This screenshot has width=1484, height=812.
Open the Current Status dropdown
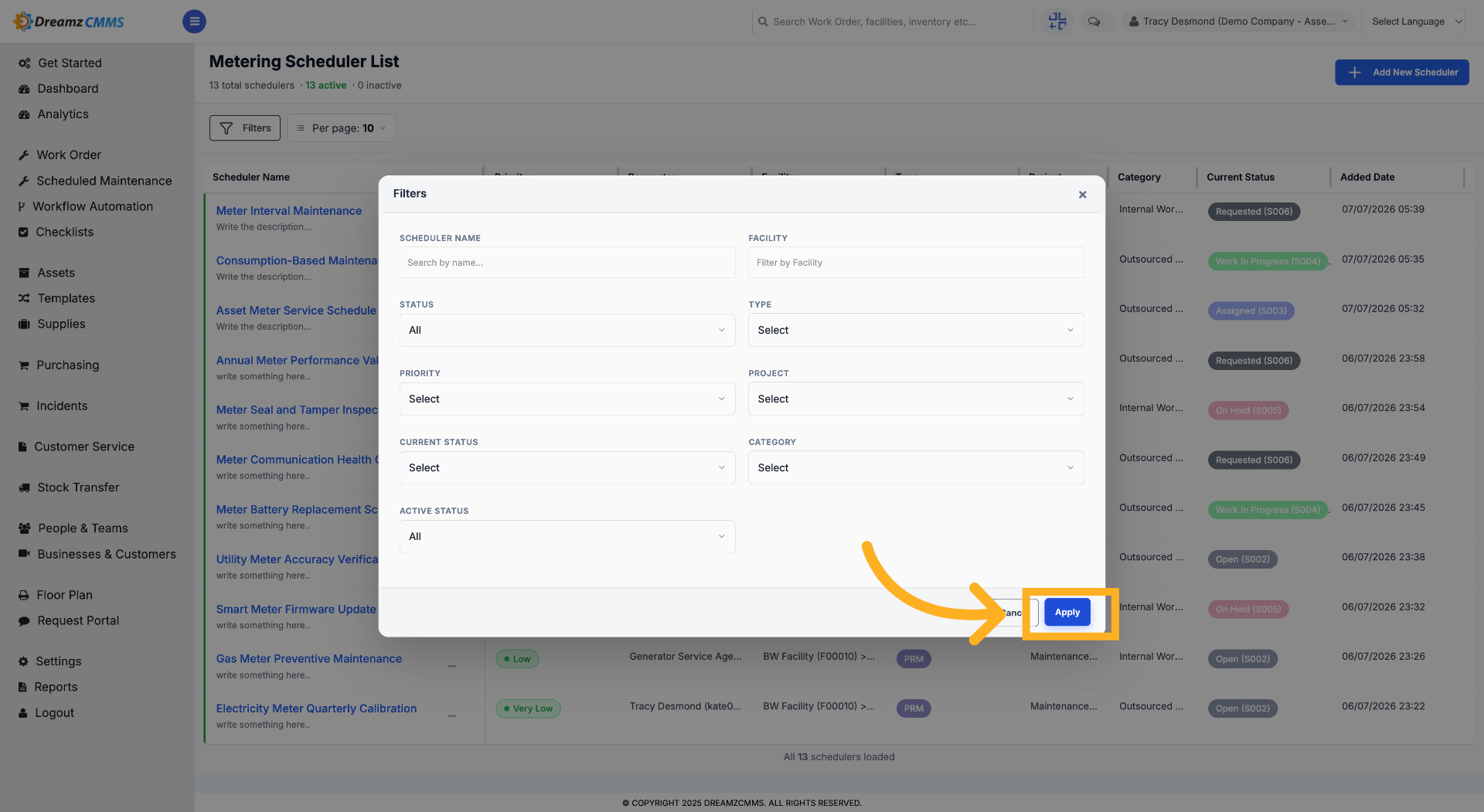click(567, 467)
